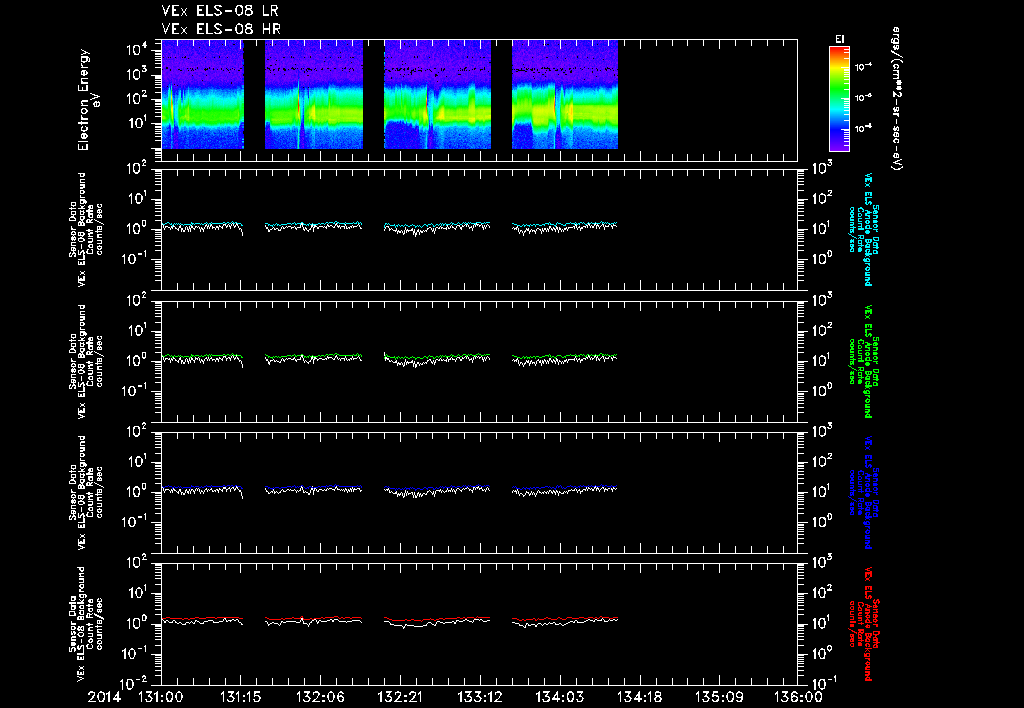
Task: Click the red anode background rate legend text
Action: click(863, 624)
